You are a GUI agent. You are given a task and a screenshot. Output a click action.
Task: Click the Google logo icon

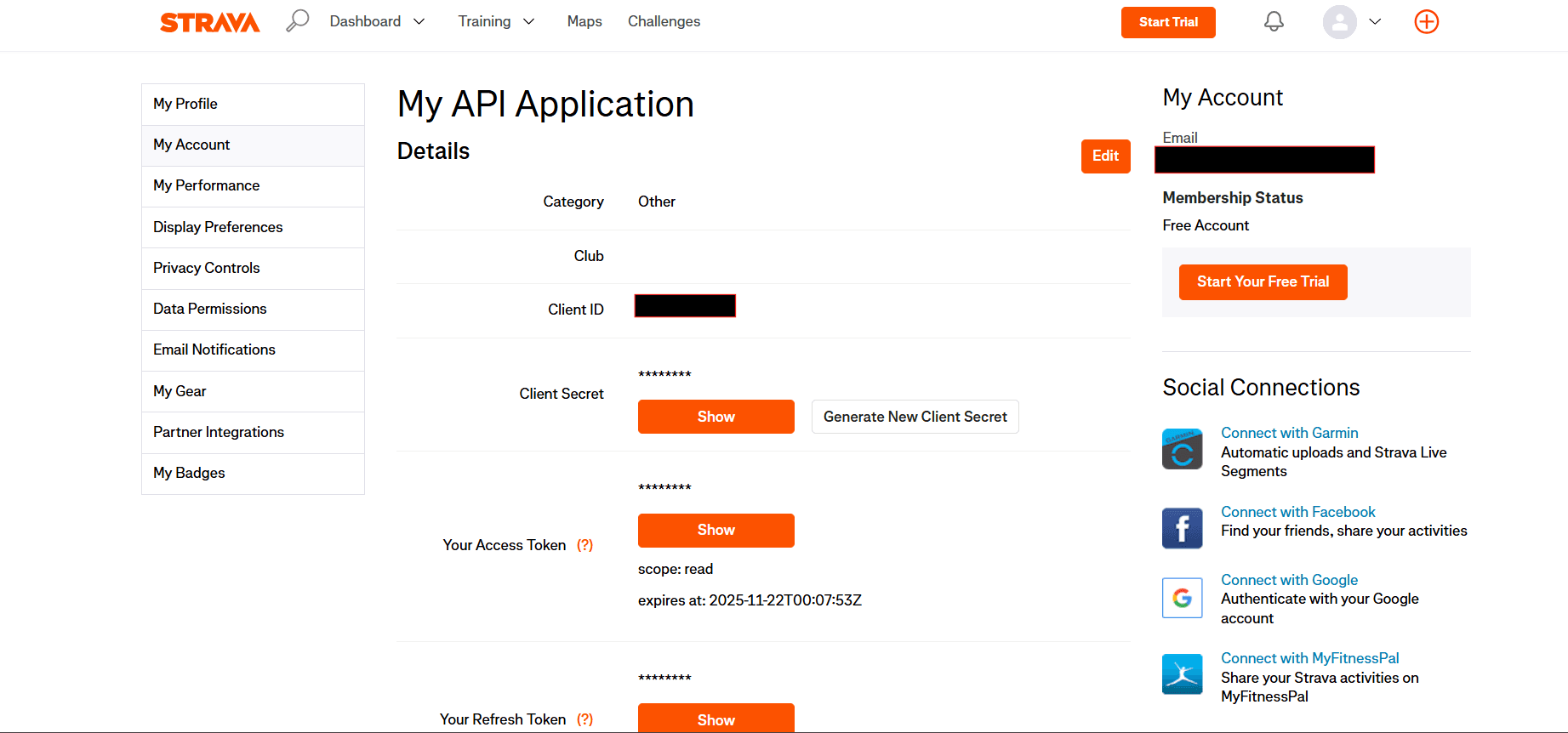tap(1183, 598)
